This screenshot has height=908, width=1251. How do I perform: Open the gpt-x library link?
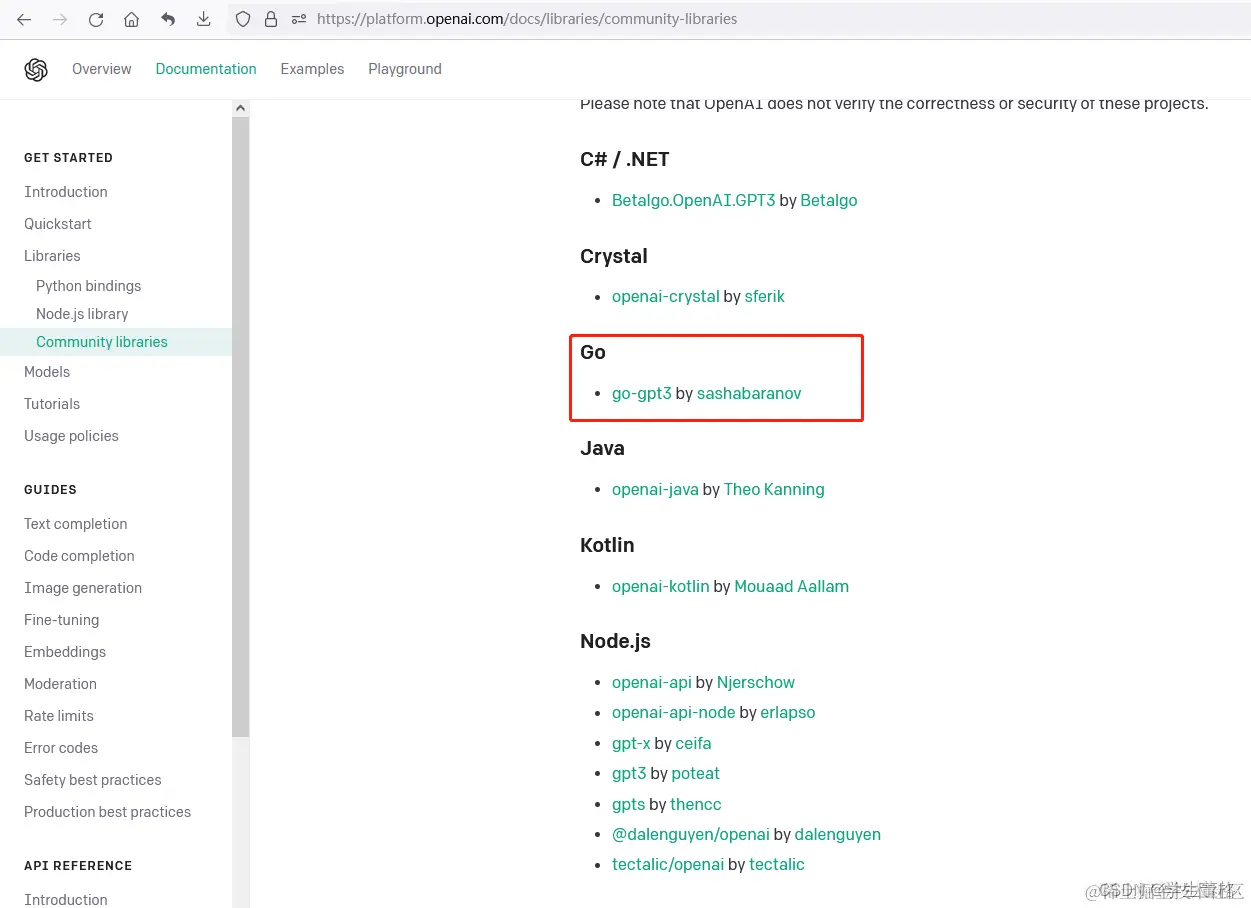[x=631, y=743]
